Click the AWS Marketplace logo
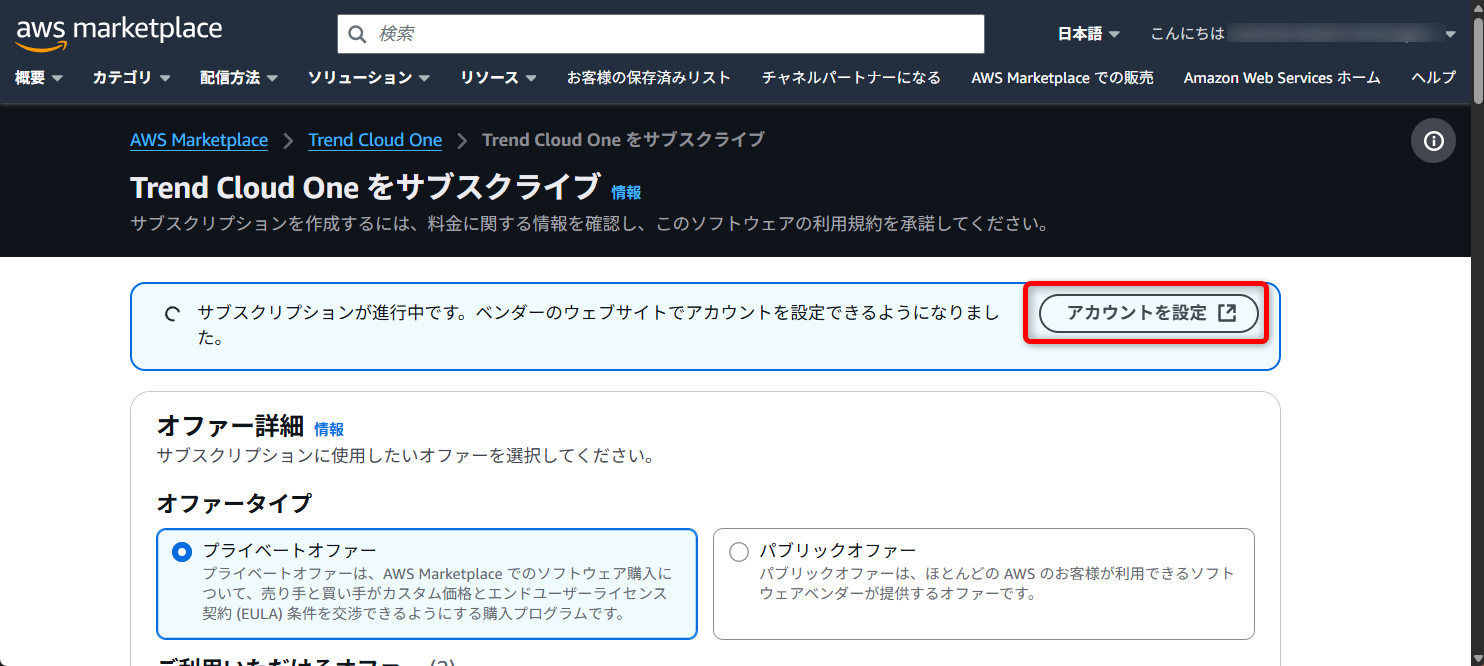The width and height of the screenshot is (1484, 666). [x=119, y=33]
